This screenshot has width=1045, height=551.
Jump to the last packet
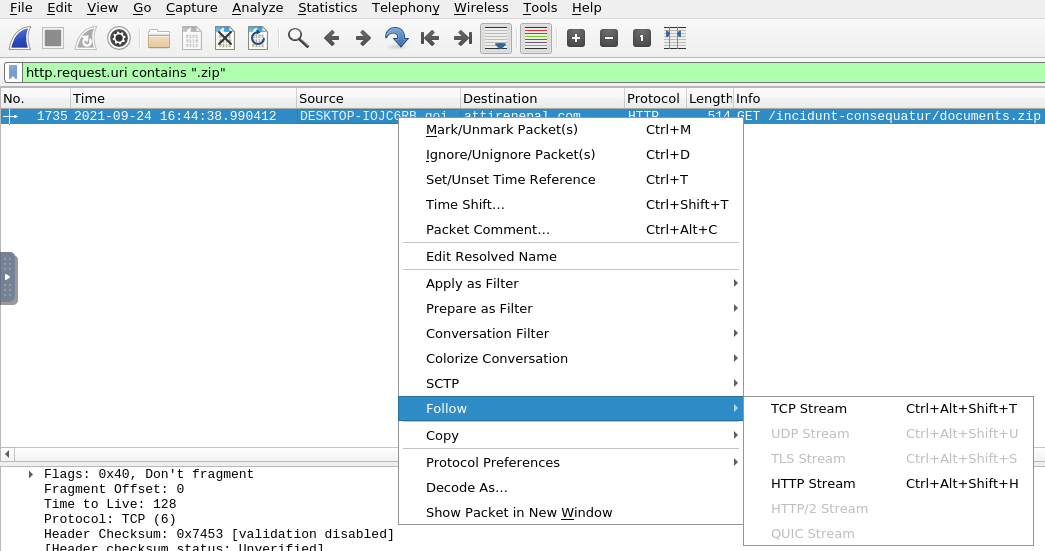(463, 38)
